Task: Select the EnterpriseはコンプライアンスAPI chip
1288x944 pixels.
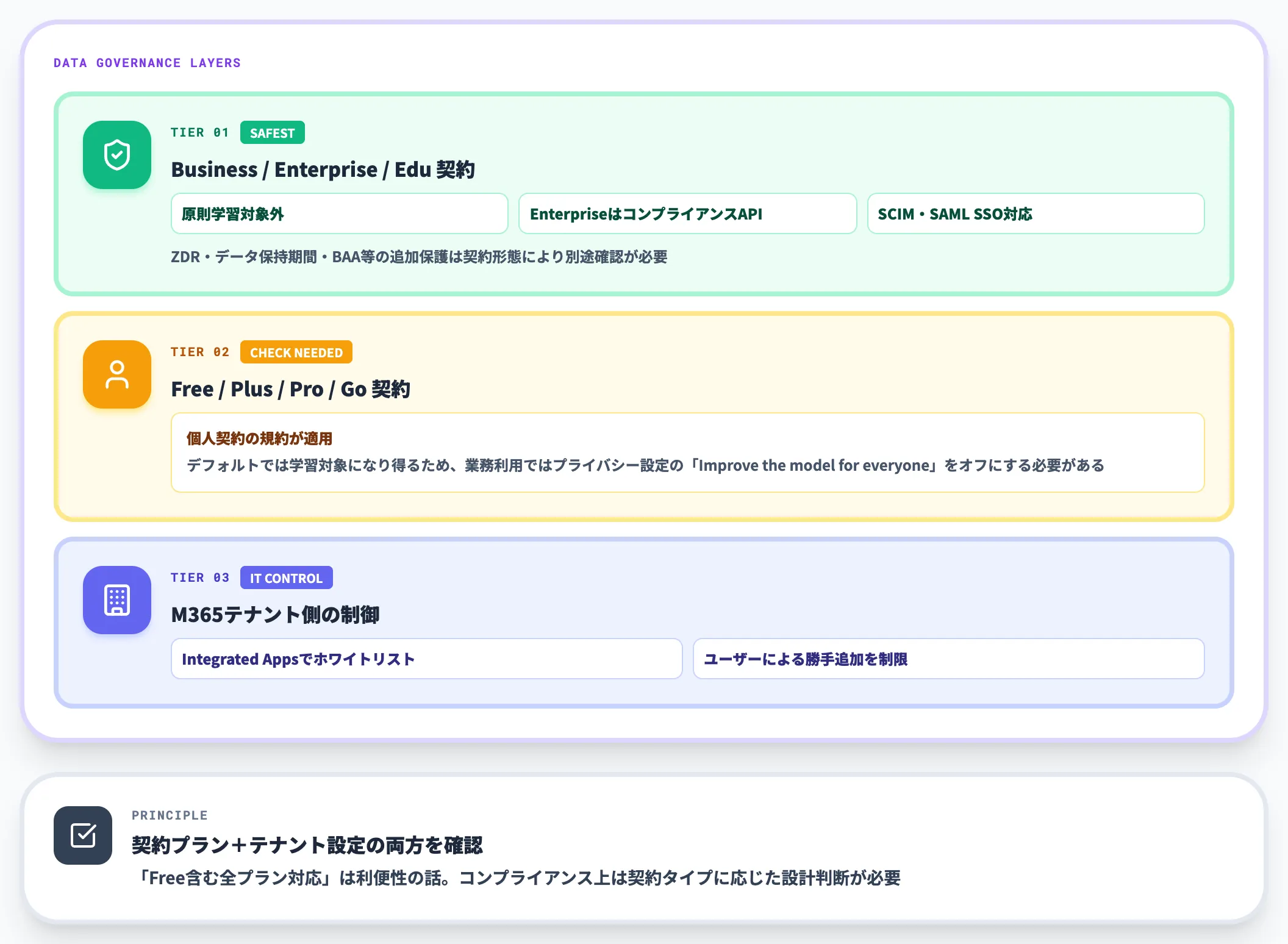Action: 688,214
